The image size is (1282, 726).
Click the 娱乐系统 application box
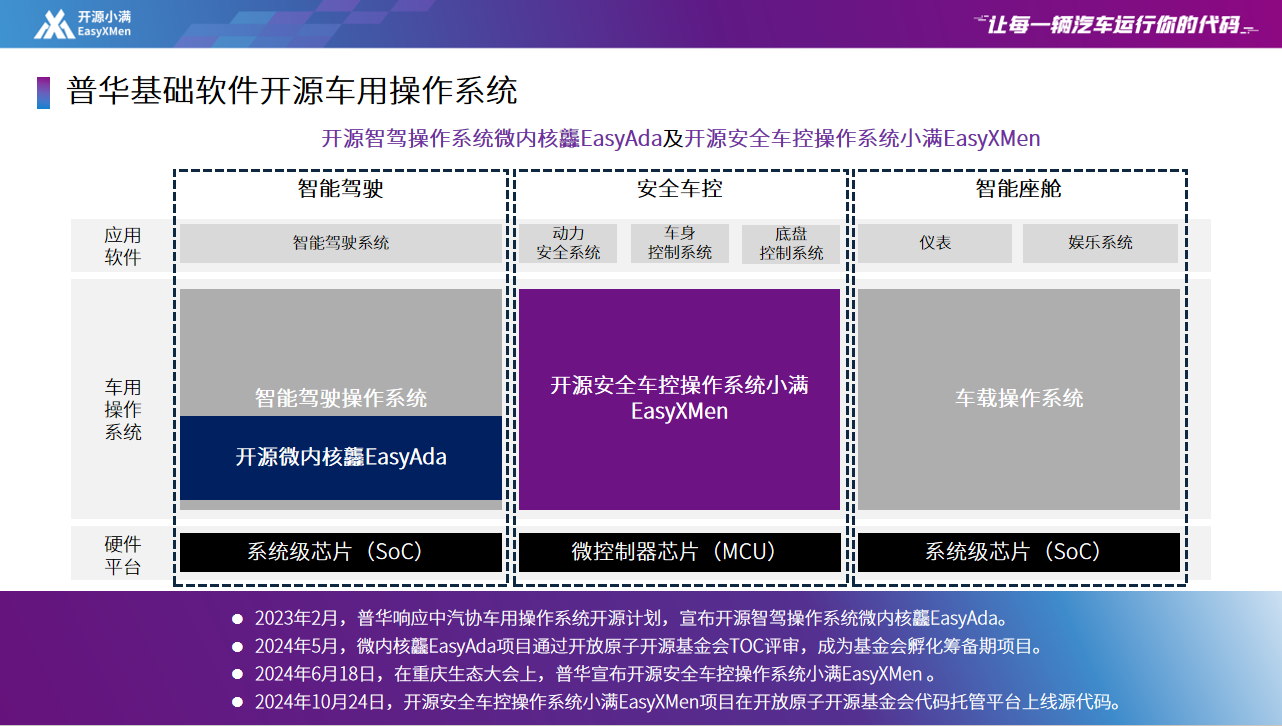pyautogui.click(x=1101, y=243)
